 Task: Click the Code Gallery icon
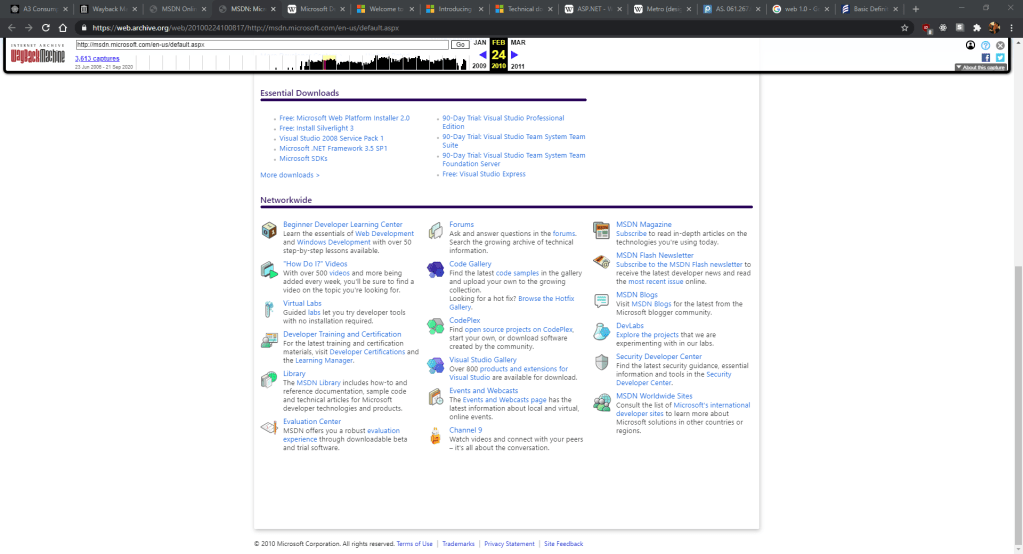point(435,270)
